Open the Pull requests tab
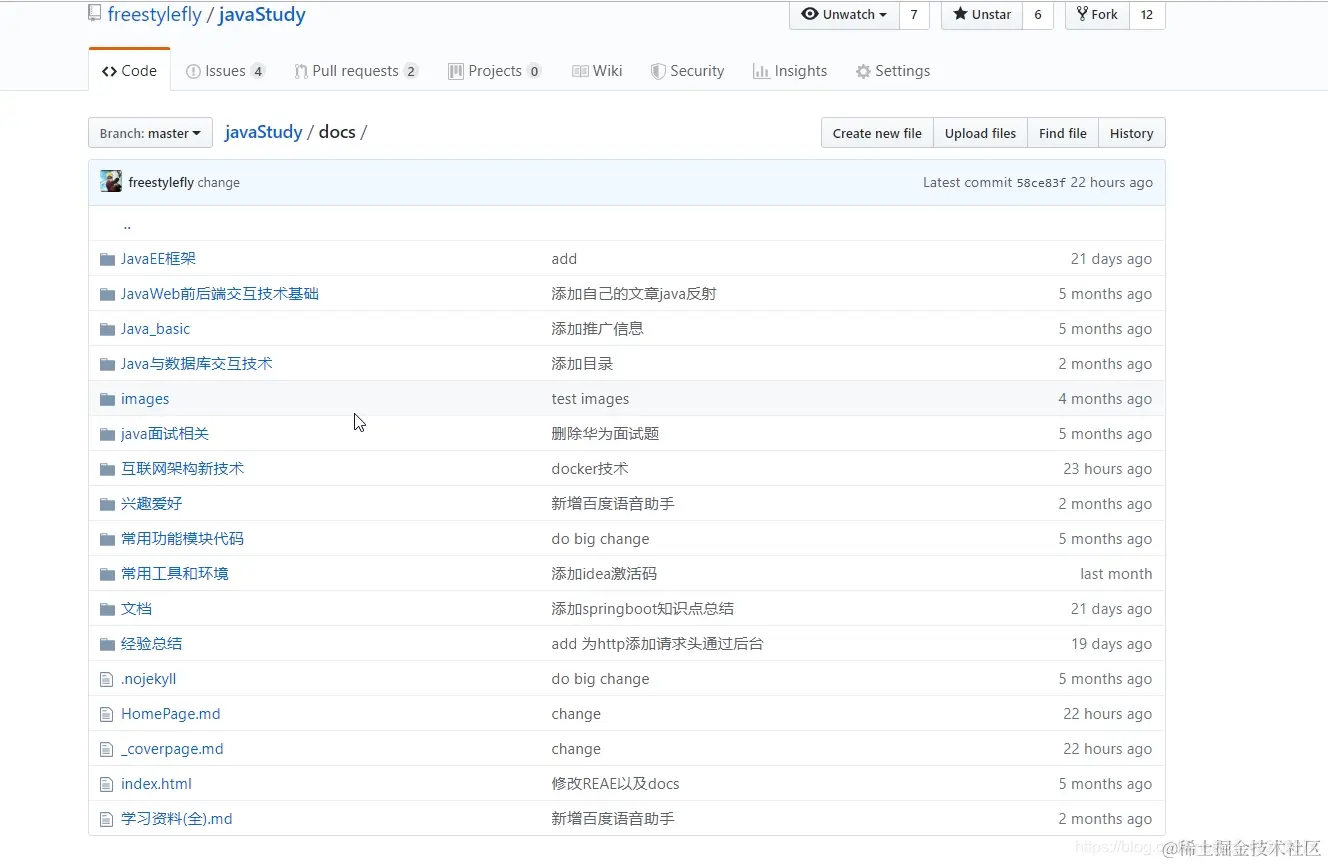The height and width of the screenshot is (865, 1328). pyautogui.click(x=356, y=71)
